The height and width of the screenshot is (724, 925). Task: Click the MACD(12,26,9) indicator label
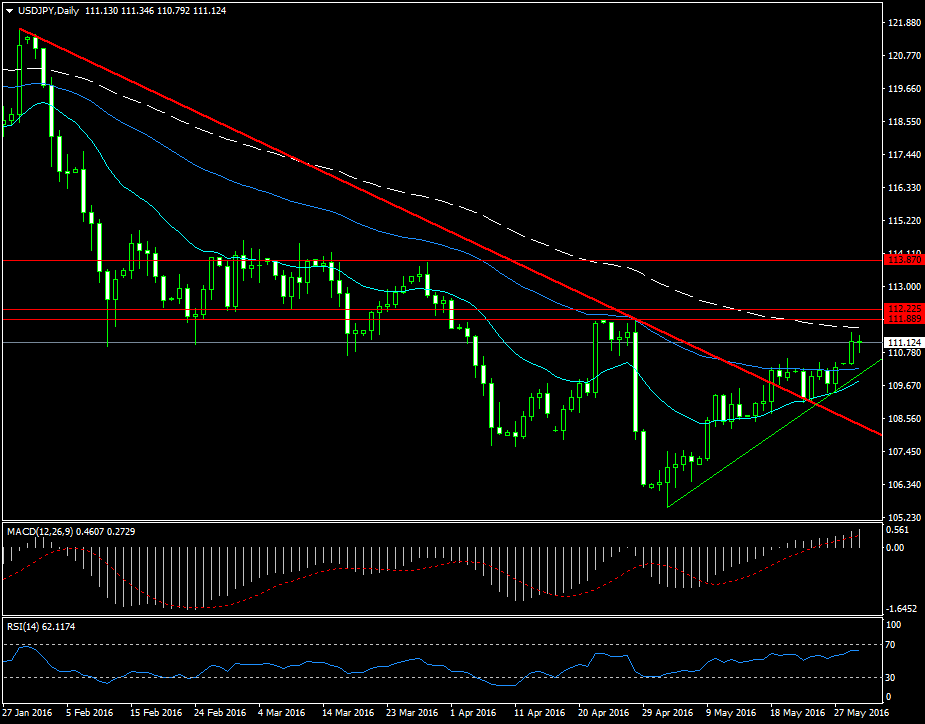[x=40, y=532]
